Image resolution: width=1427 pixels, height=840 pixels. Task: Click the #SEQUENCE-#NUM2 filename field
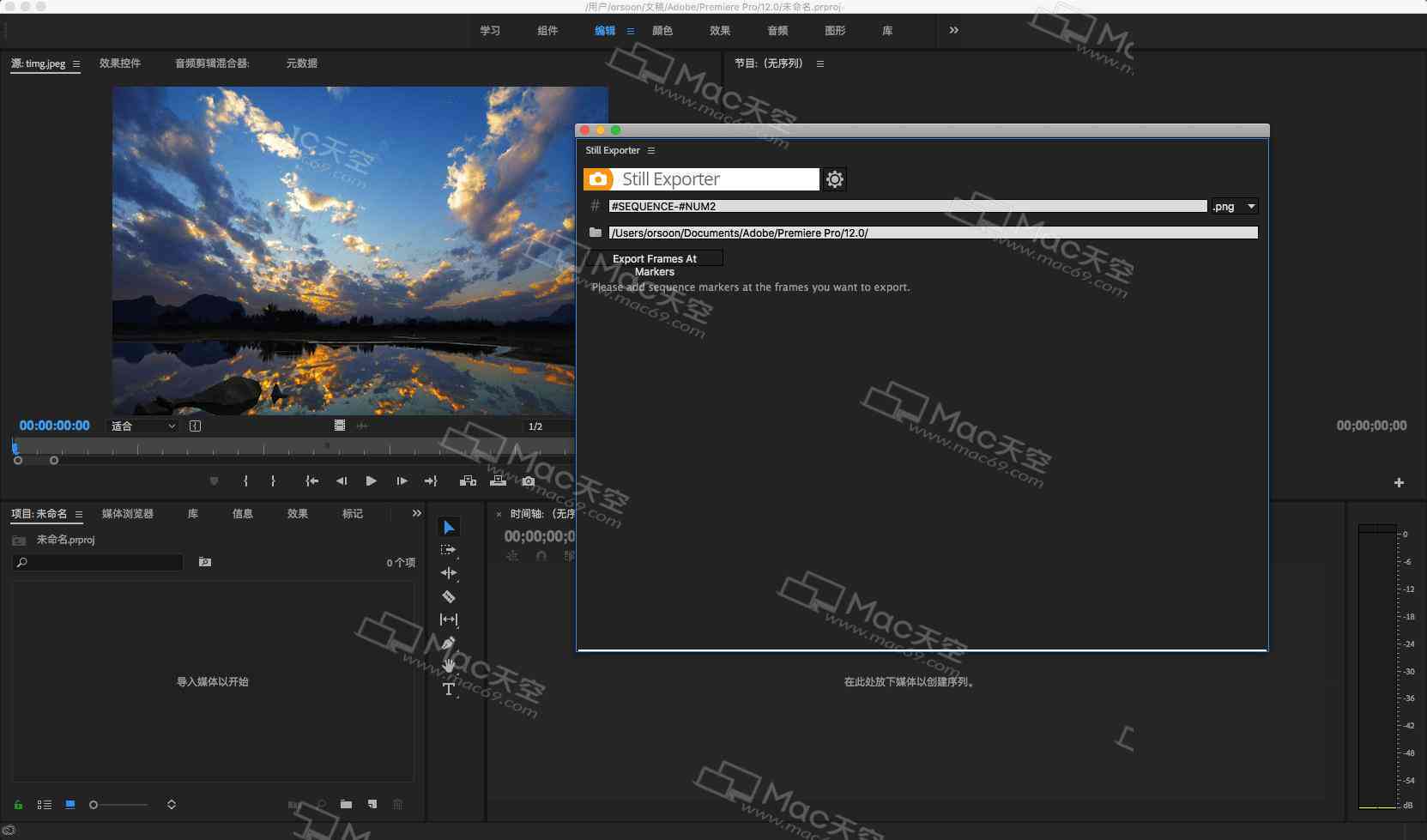point(908,206)
